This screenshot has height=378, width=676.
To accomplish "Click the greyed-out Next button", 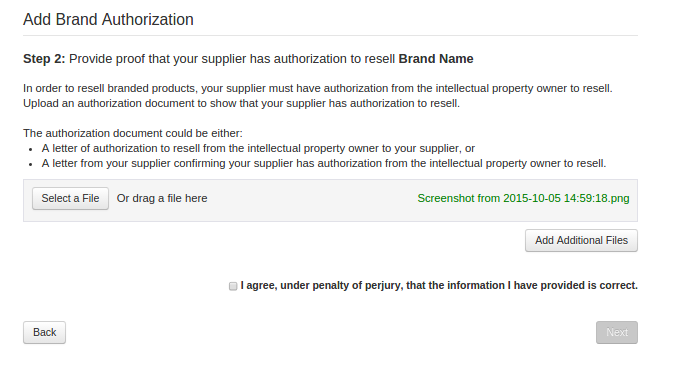I will click(617, 332).
